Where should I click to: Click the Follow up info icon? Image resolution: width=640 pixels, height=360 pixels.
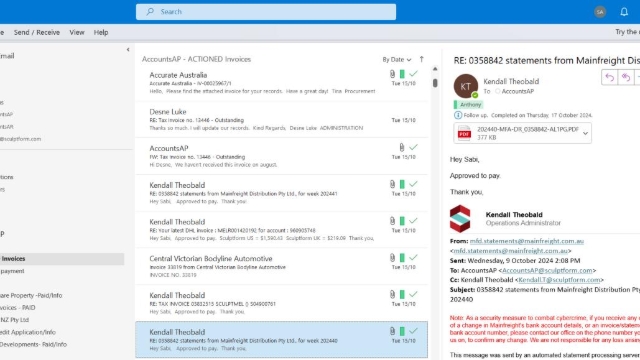[x=458, y=115]
